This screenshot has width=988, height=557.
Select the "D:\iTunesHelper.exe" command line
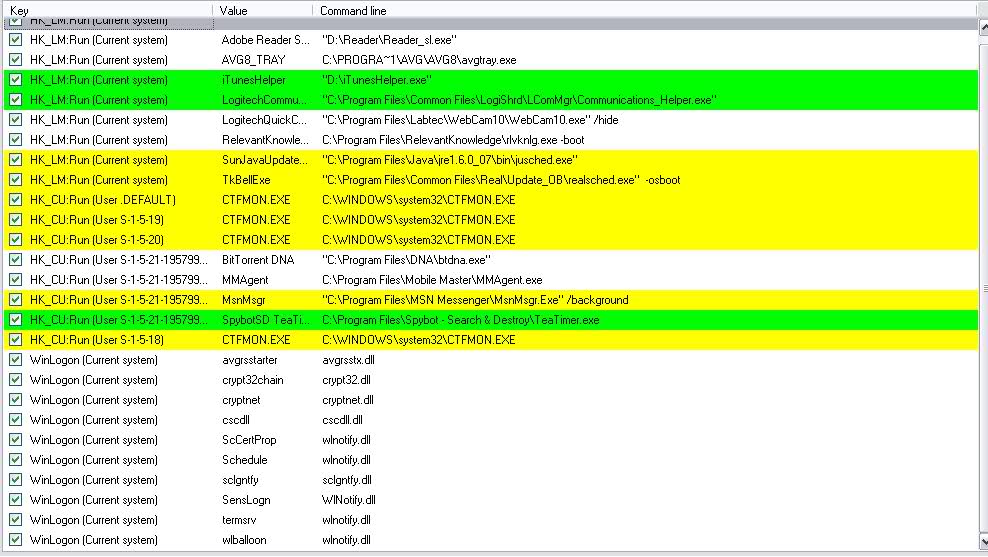click(x=377, y=80)
